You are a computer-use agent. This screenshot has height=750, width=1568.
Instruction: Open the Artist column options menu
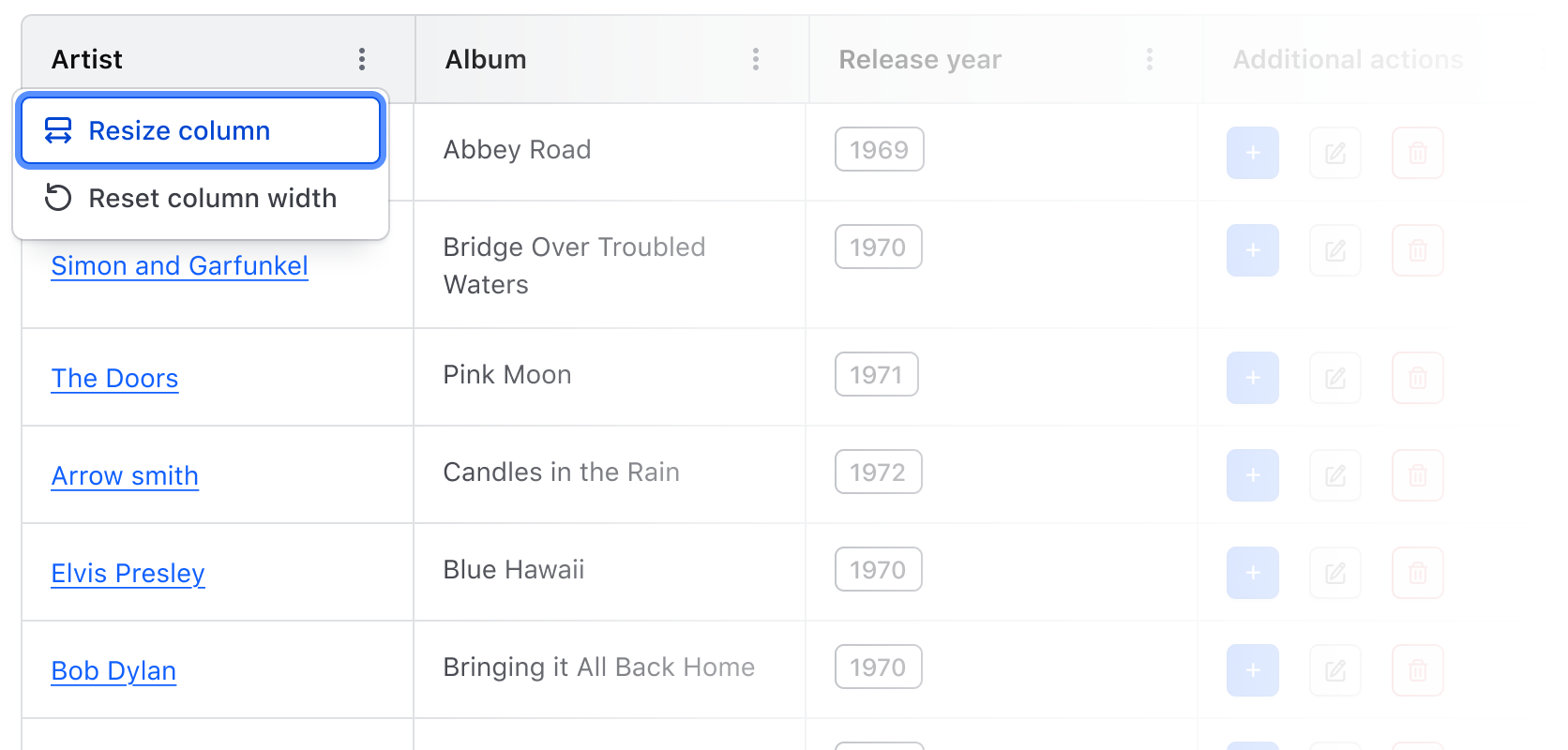pos(362,59)
